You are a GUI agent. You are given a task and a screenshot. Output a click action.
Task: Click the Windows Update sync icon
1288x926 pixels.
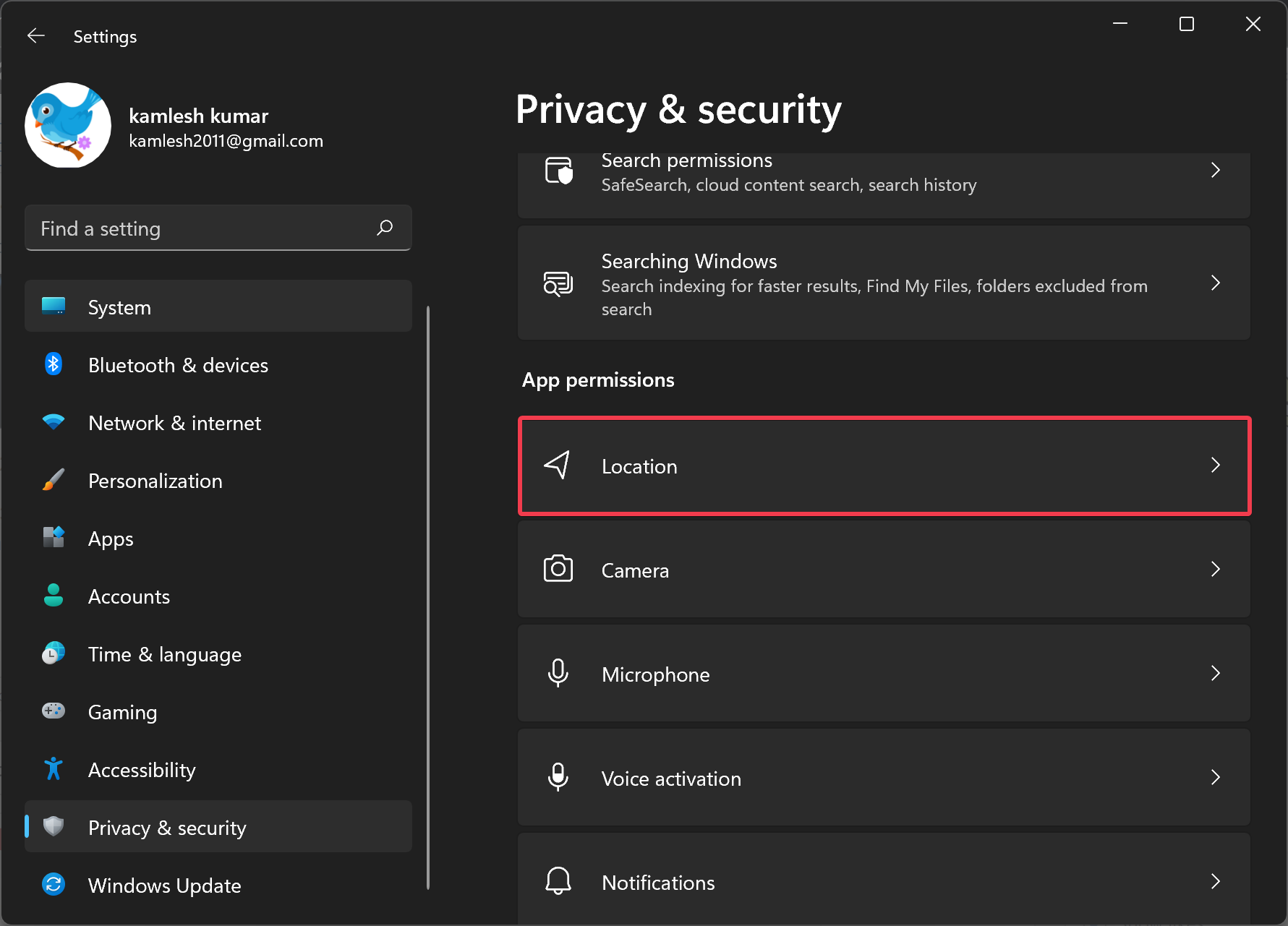(54, 884)
